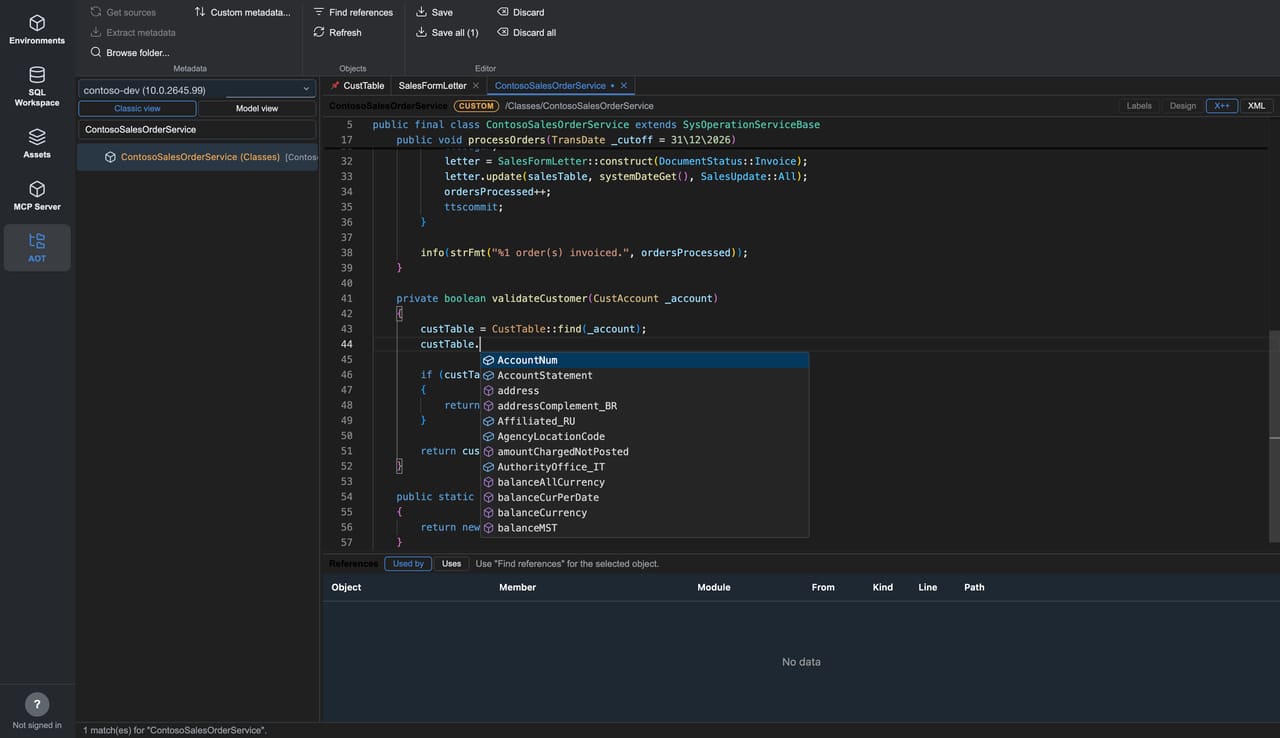Sort by Kind column header

[882, 587]
